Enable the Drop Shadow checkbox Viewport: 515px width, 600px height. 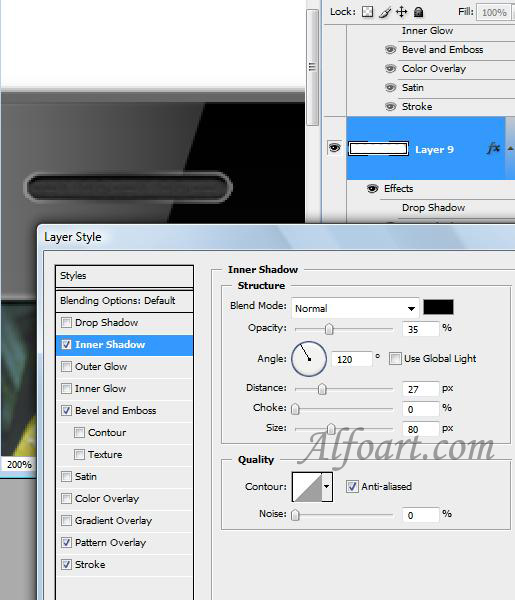(66, 323)
